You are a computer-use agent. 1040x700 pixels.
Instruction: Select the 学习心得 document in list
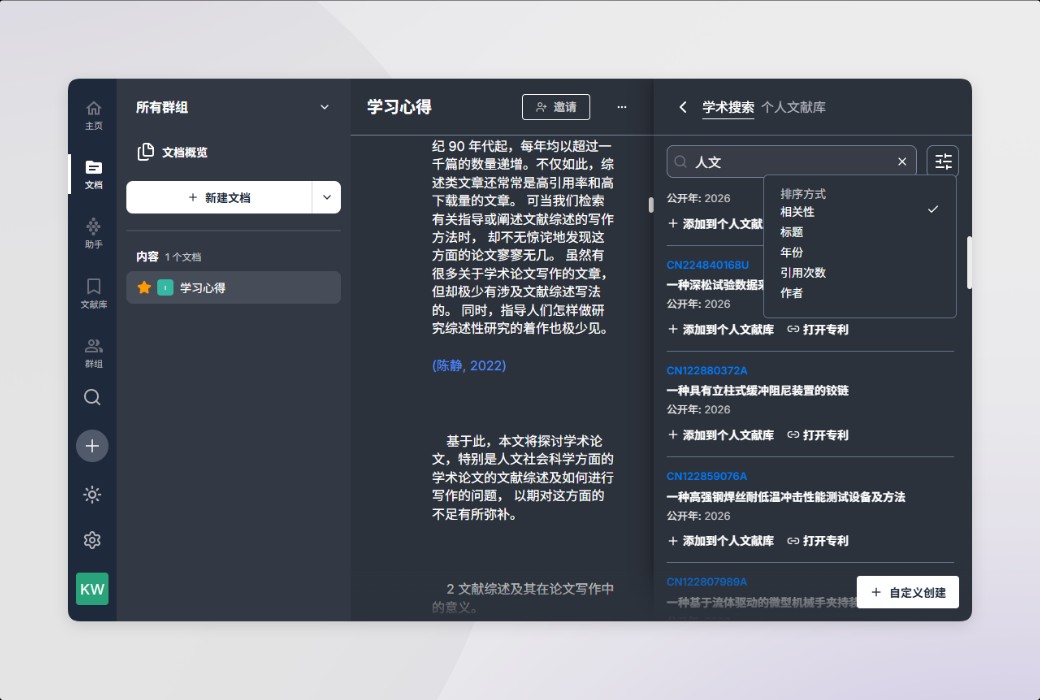pyautogui.click(x=233, y=287)
